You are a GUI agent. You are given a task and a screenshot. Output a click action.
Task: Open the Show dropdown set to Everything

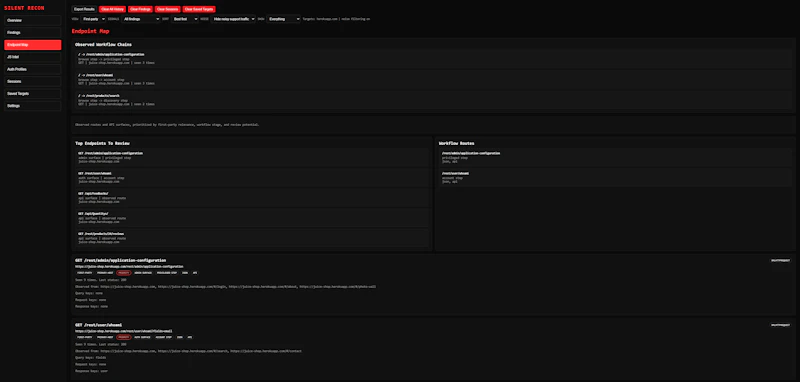click(284, 19)
